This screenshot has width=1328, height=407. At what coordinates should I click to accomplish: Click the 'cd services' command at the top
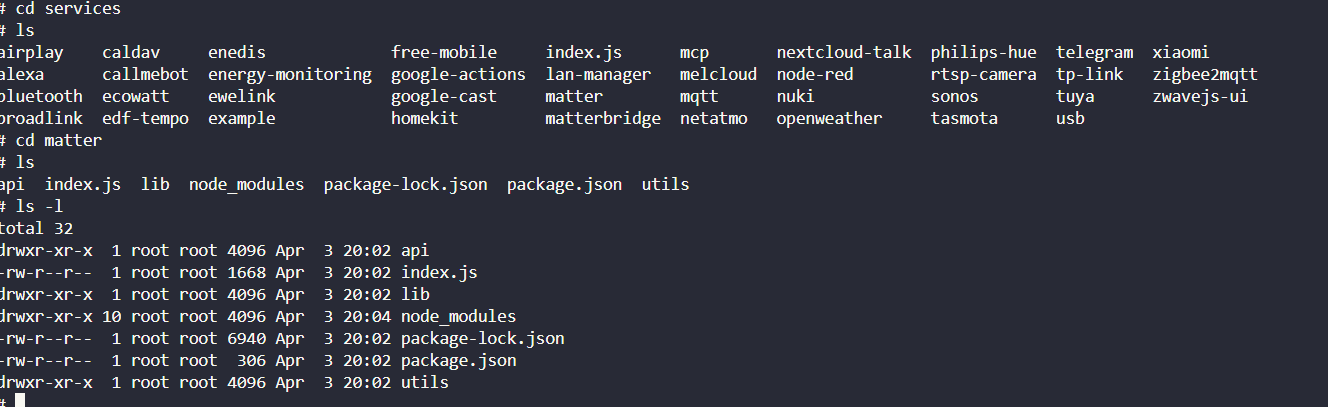[x=68, y=9]
